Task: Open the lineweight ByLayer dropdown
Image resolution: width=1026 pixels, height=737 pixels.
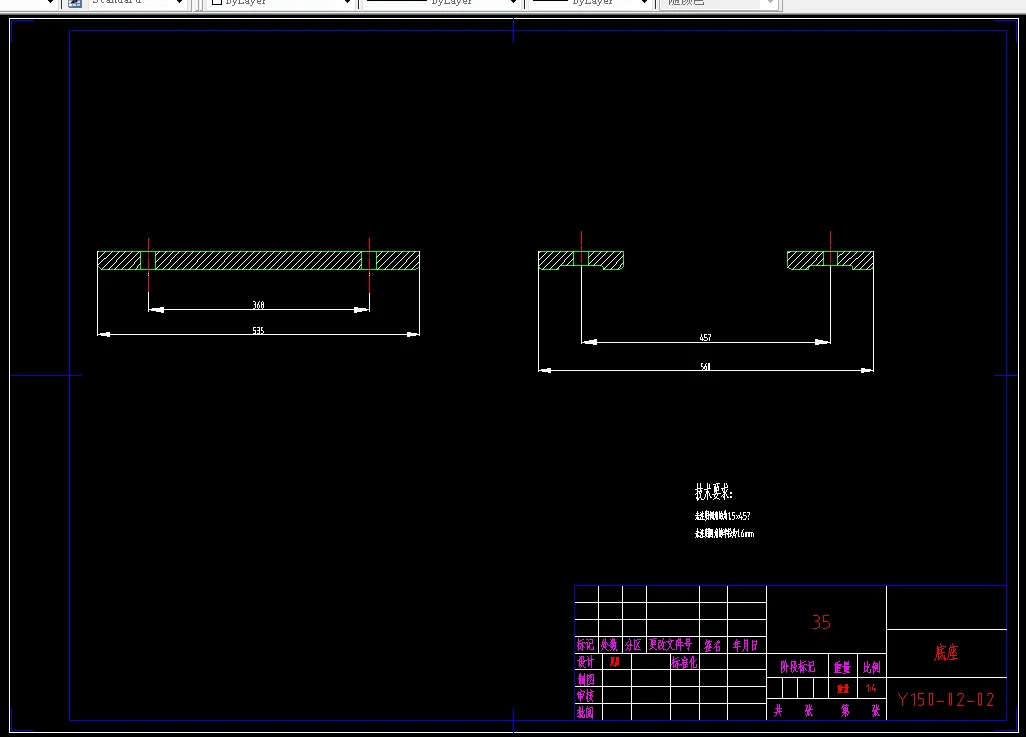Action: 591,3
